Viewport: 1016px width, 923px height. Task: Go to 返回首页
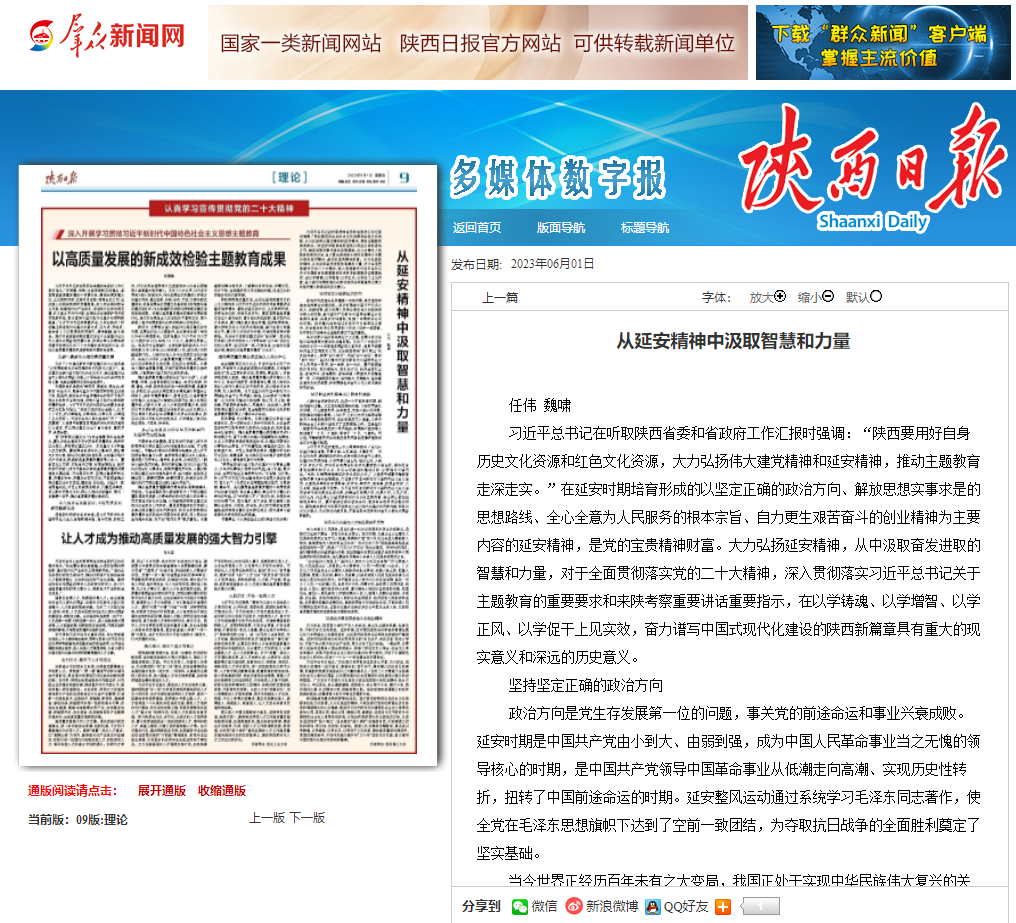(477, 228)
